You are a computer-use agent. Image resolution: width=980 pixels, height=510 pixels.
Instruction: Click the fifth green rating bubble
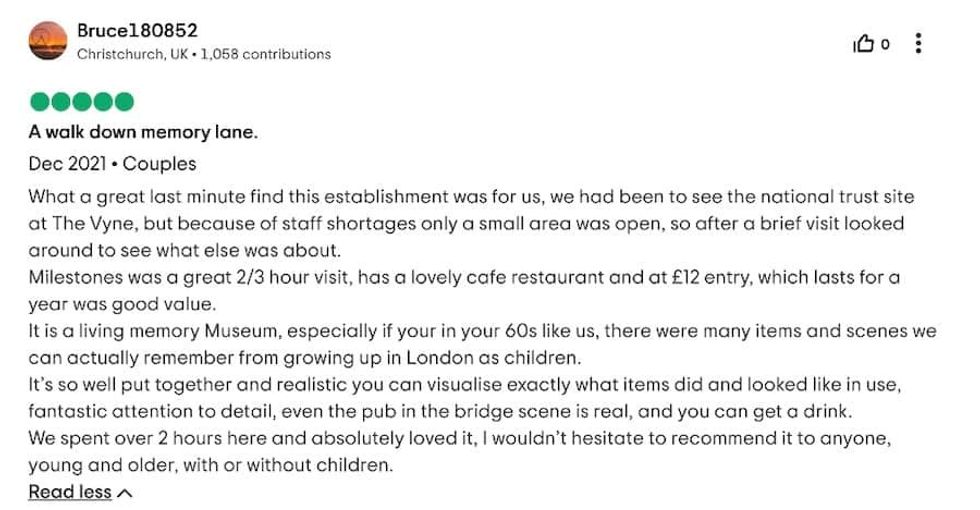[x=124, y=101]
